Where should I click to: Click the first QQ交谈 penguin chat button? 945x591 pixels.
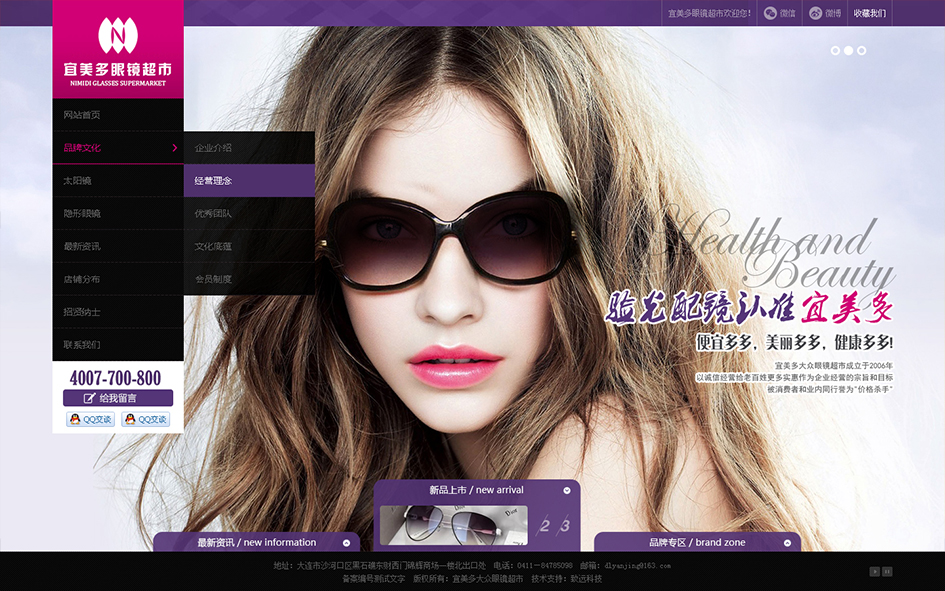tap(90, 419)
